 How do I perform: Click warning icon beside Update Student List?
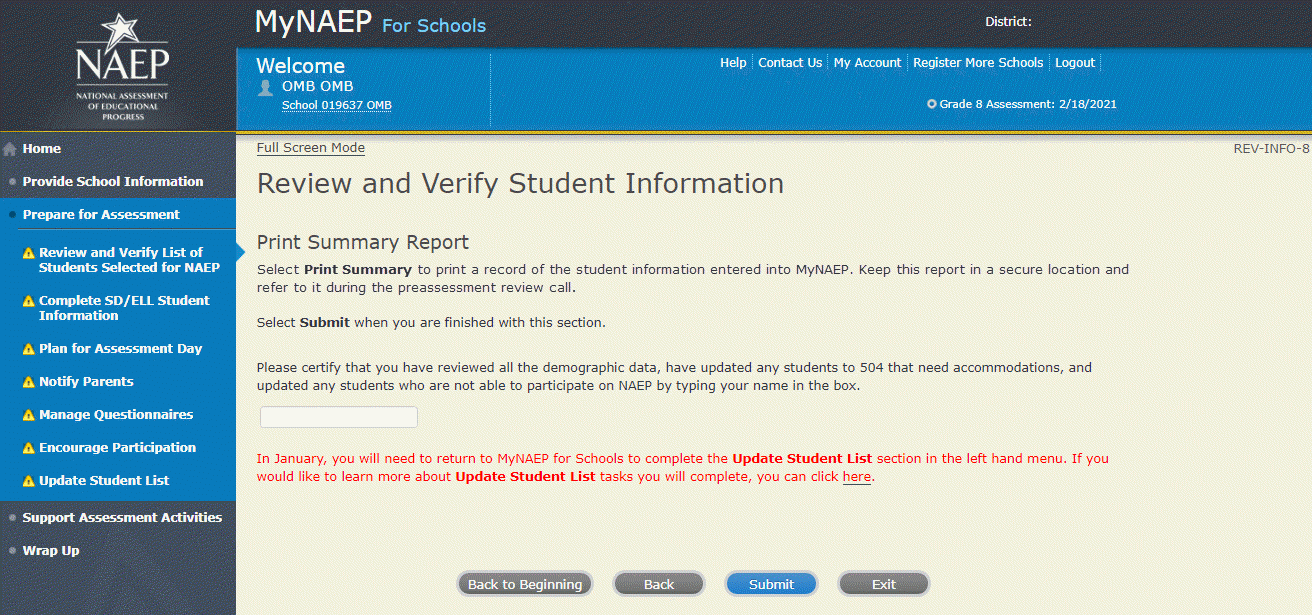pyautogui.click(x=29, y=481)
